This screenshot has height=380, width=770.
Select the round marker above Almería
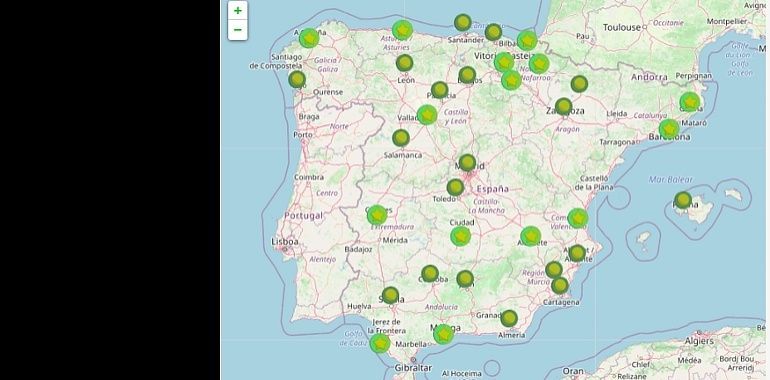[509, 318]
